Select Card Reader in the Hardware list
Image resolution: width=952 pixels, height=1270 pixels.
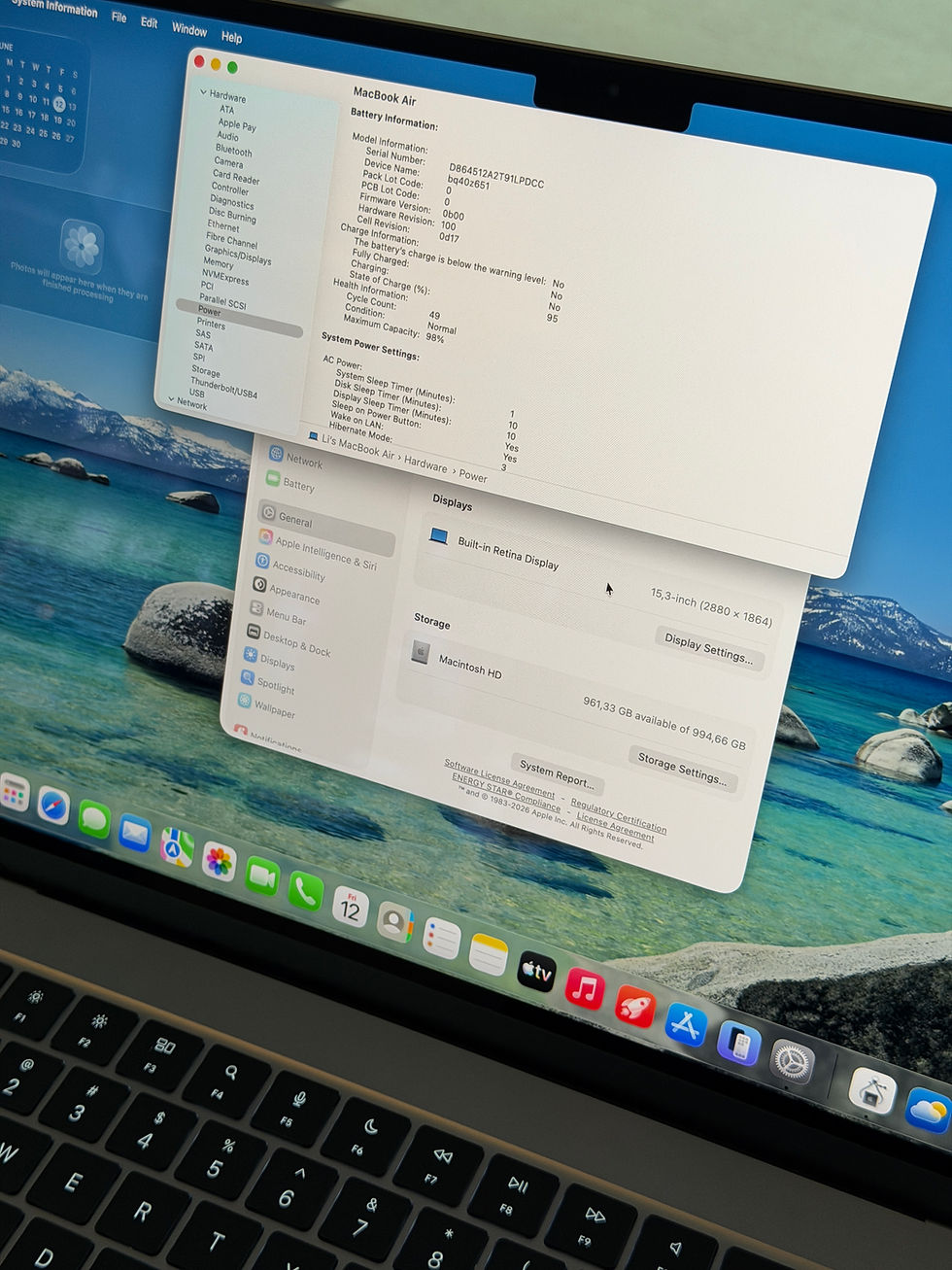click(x=236, y=177)
